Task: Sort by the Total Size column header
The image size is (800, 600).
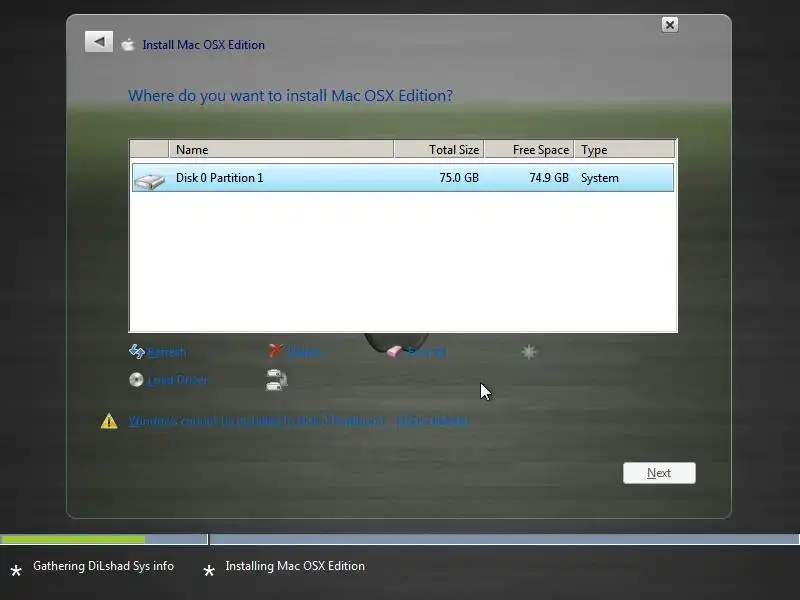Action: 439,149
